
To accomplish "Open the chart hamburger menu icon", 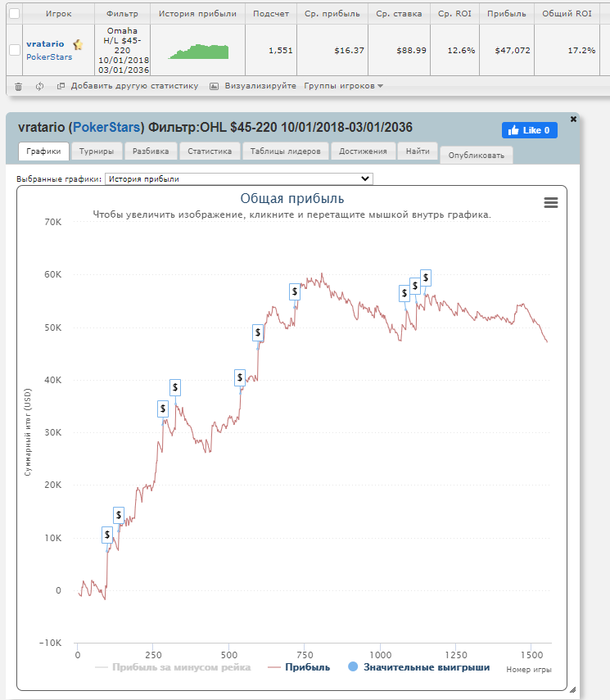I will [551, 203].
